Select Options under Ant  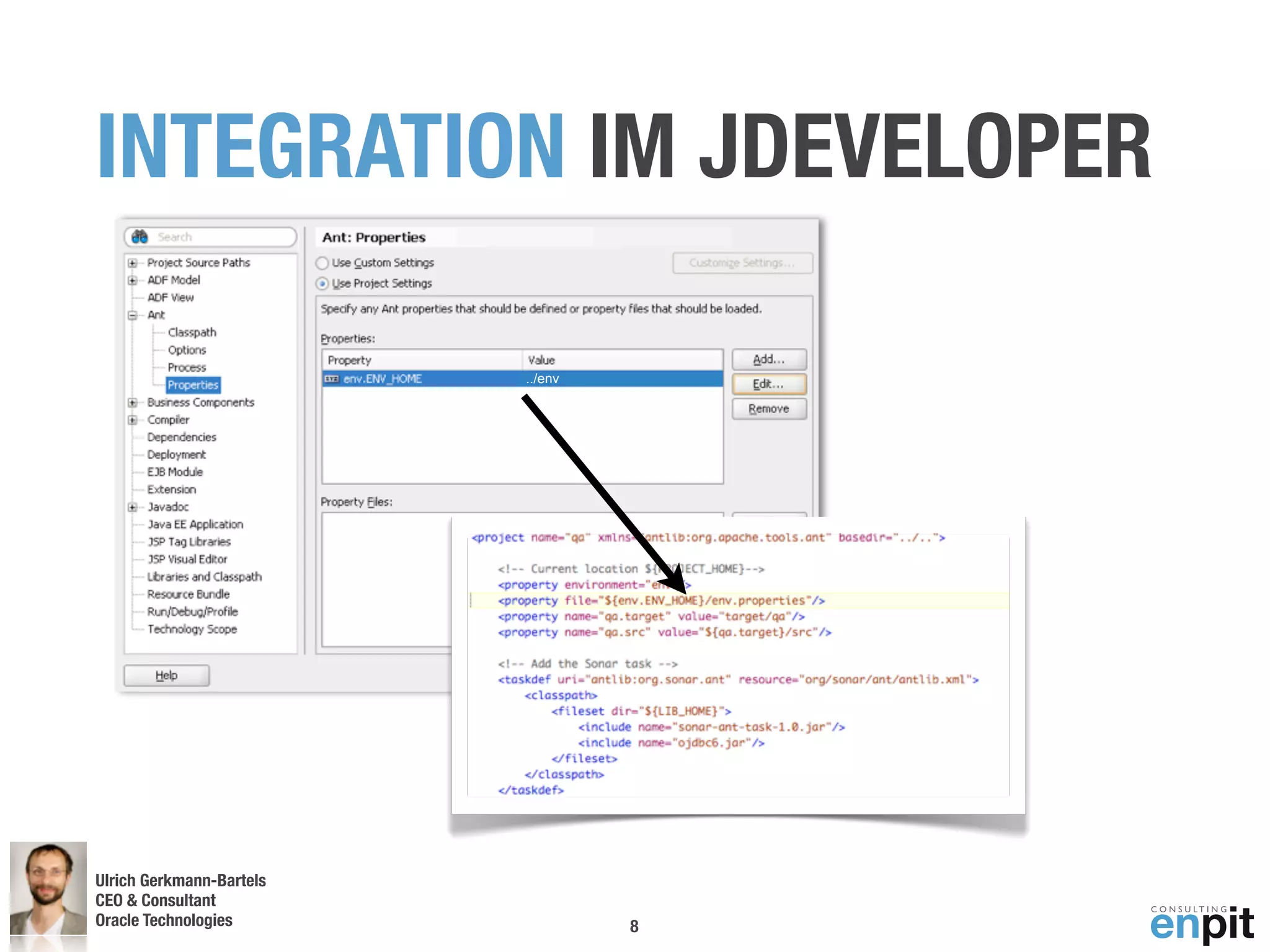(x=187, y=350)
